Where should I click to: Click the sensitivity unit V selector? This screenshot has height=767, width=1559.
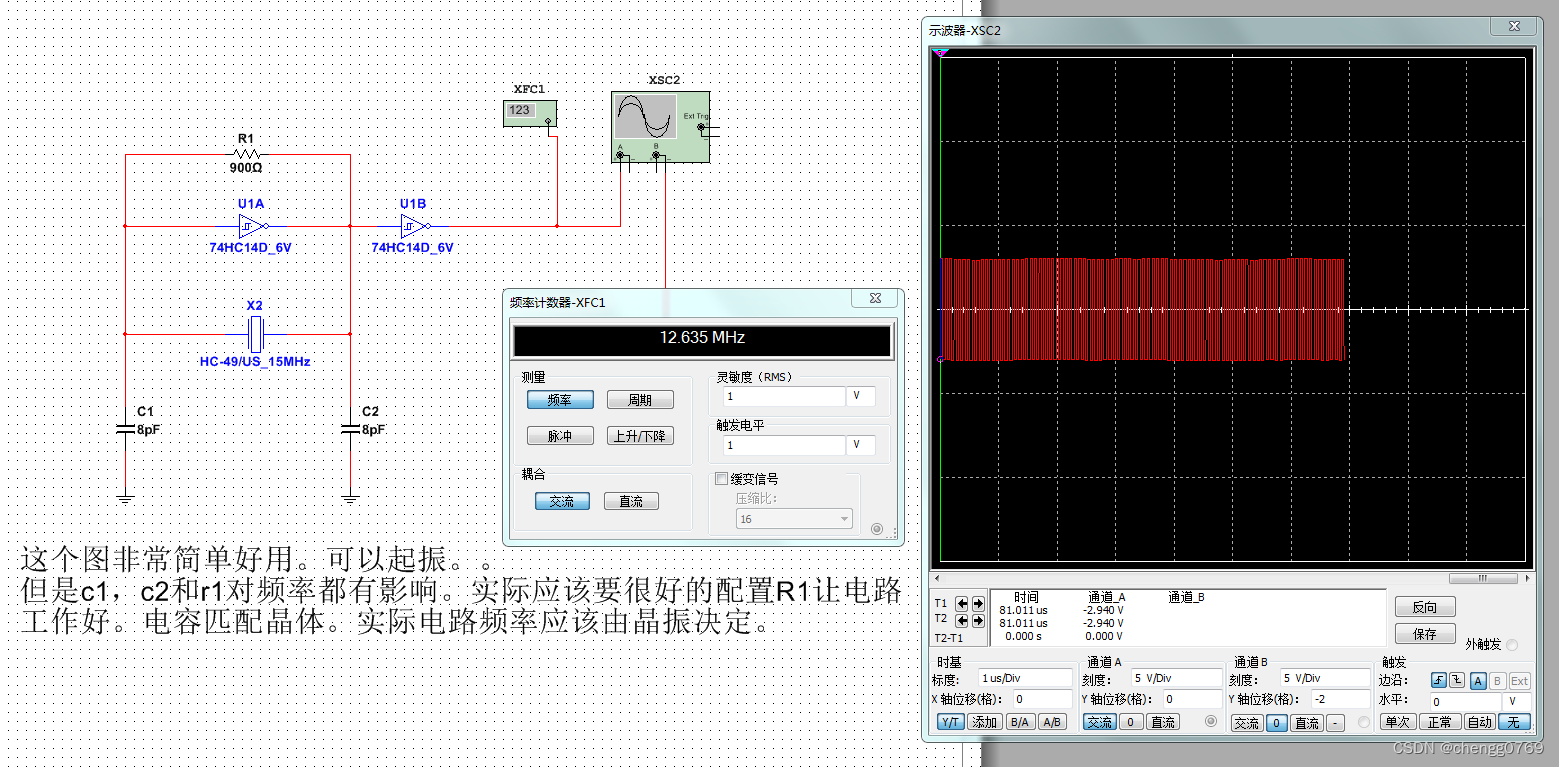[x=860, y=396]
